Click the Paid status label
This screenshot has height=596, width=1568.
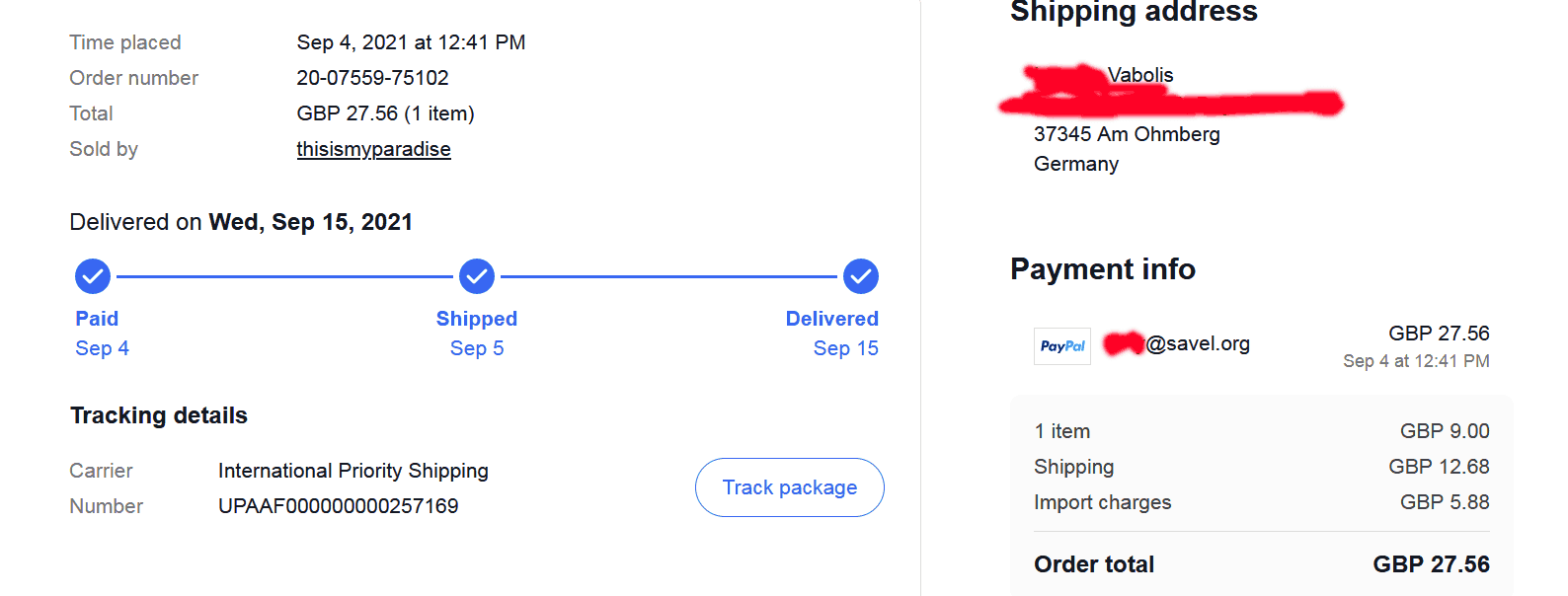point(97,319)
